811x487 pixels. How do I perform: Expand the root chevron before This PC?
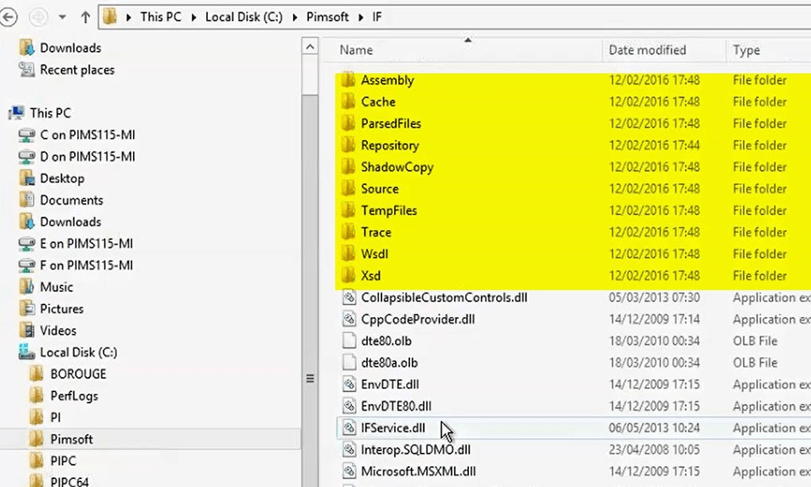click(x=128, y=18)
